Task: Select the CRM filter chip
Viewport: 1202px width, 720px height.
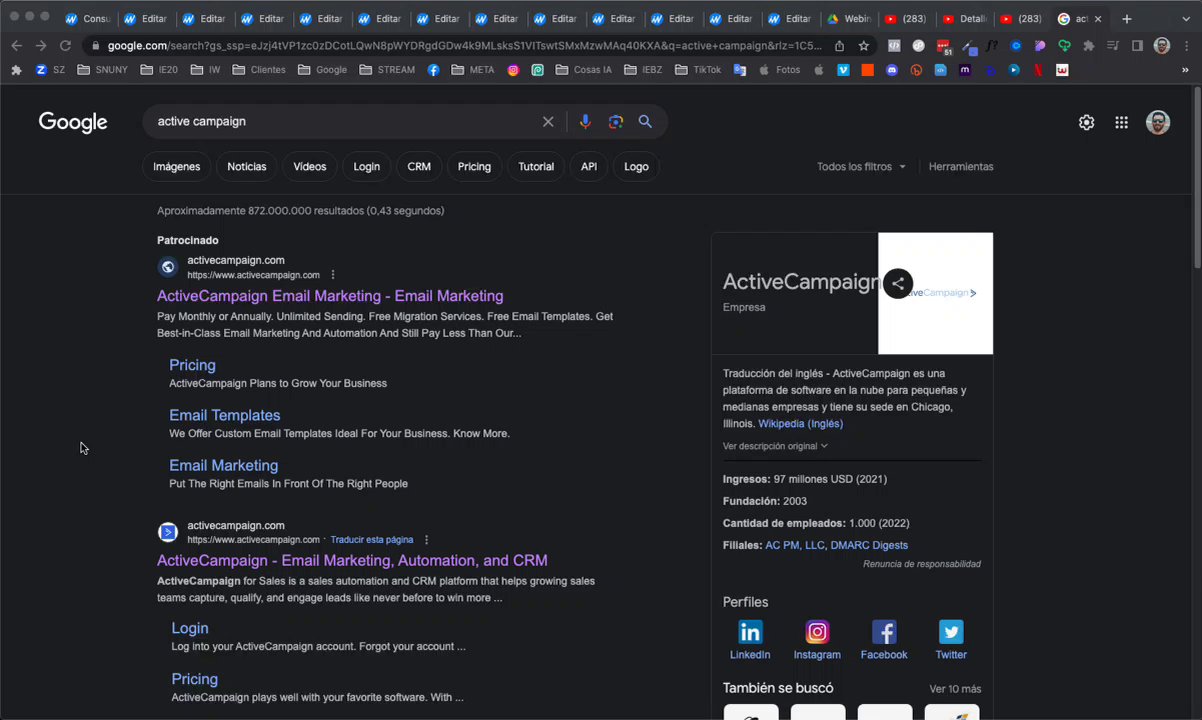Action: 419,167
